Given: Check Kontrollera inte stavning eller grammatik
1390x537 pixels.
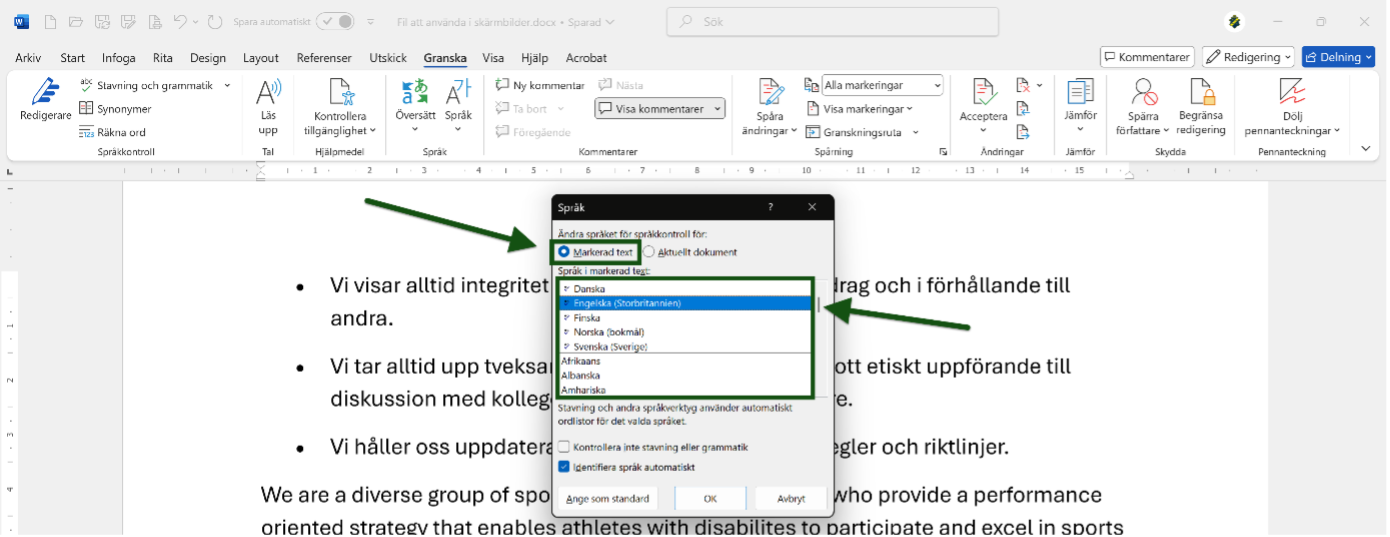Looking at the screenshot, I should pos(564,447).
